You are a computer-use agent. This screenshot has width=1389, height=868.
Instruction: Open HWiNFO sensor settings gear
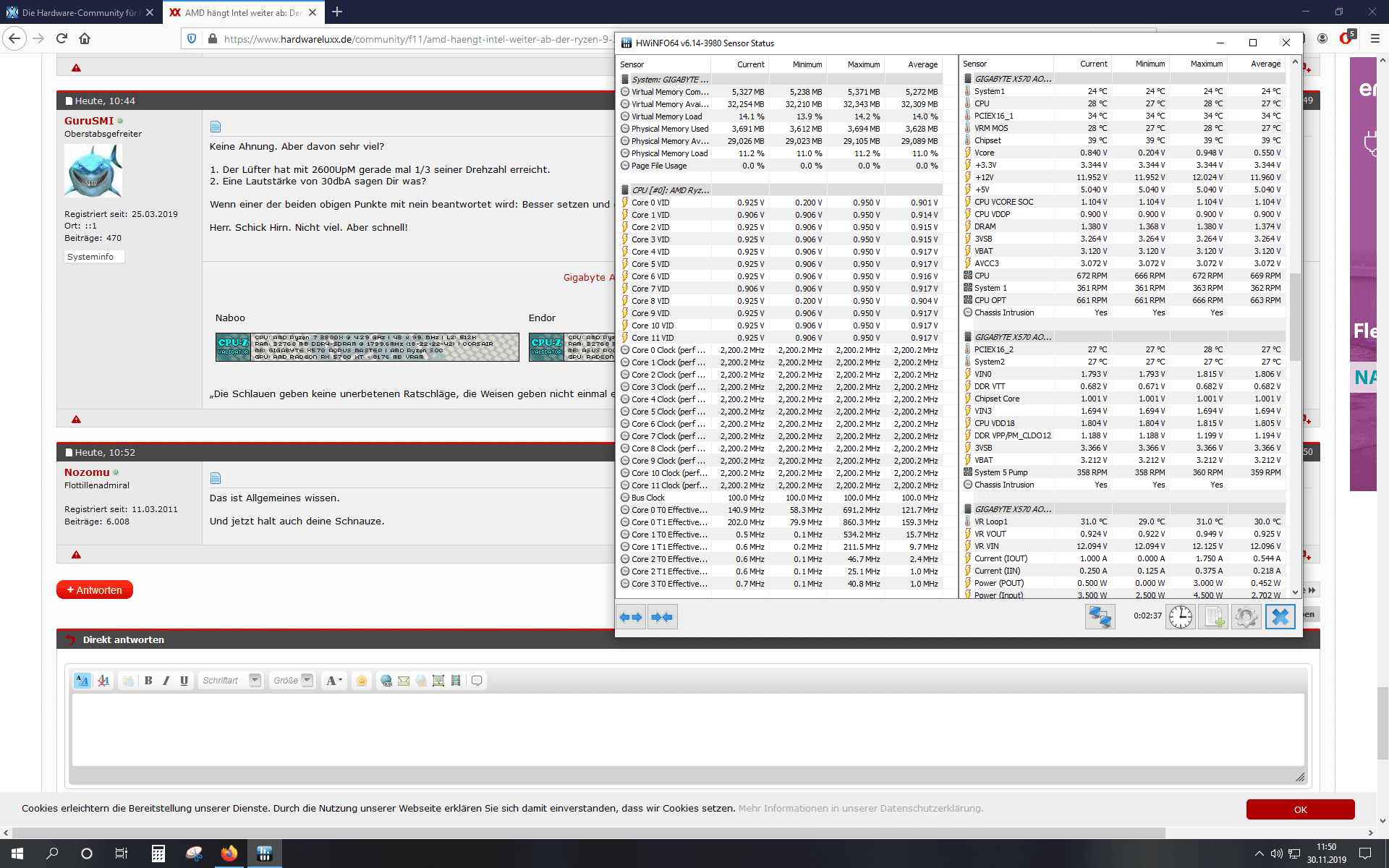pos(1246,617)
